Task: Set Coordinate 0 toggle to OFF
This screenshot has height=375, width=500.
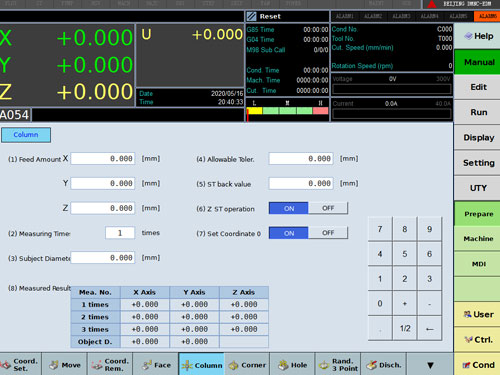Action: click(328, 233)
